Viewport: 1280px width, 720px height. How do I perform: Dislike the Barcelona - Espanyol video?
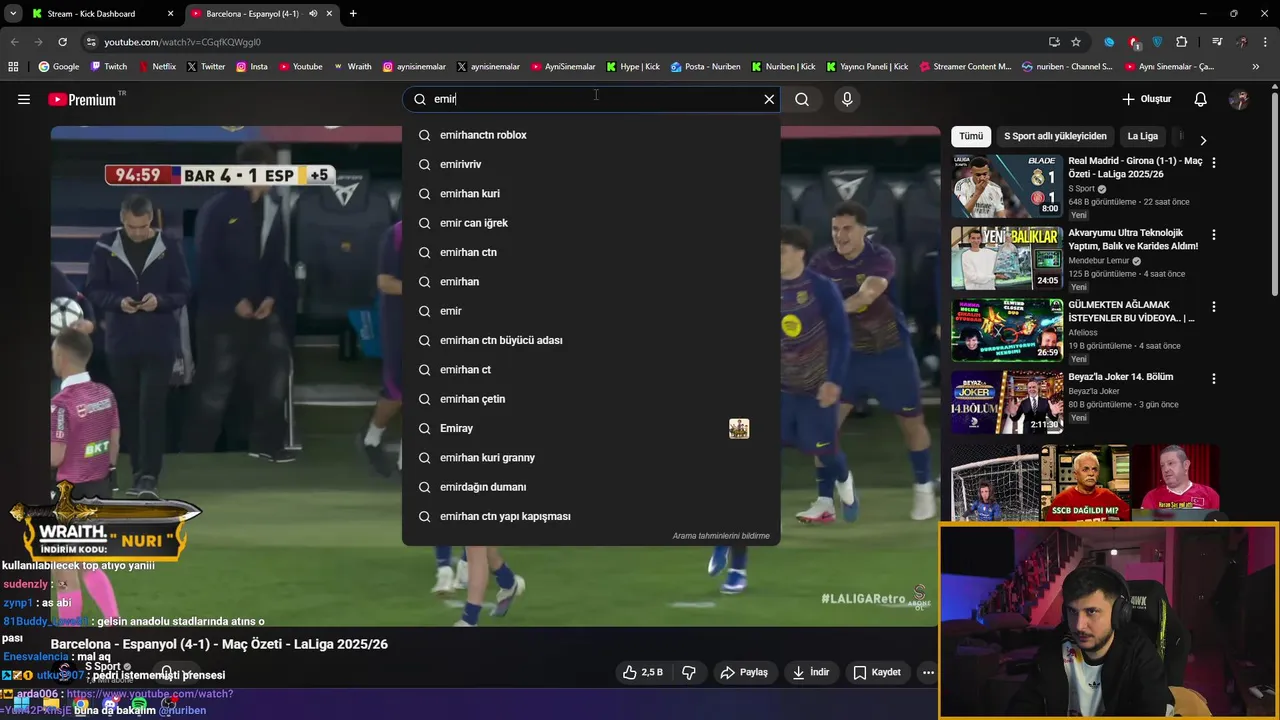coord(689,672)
